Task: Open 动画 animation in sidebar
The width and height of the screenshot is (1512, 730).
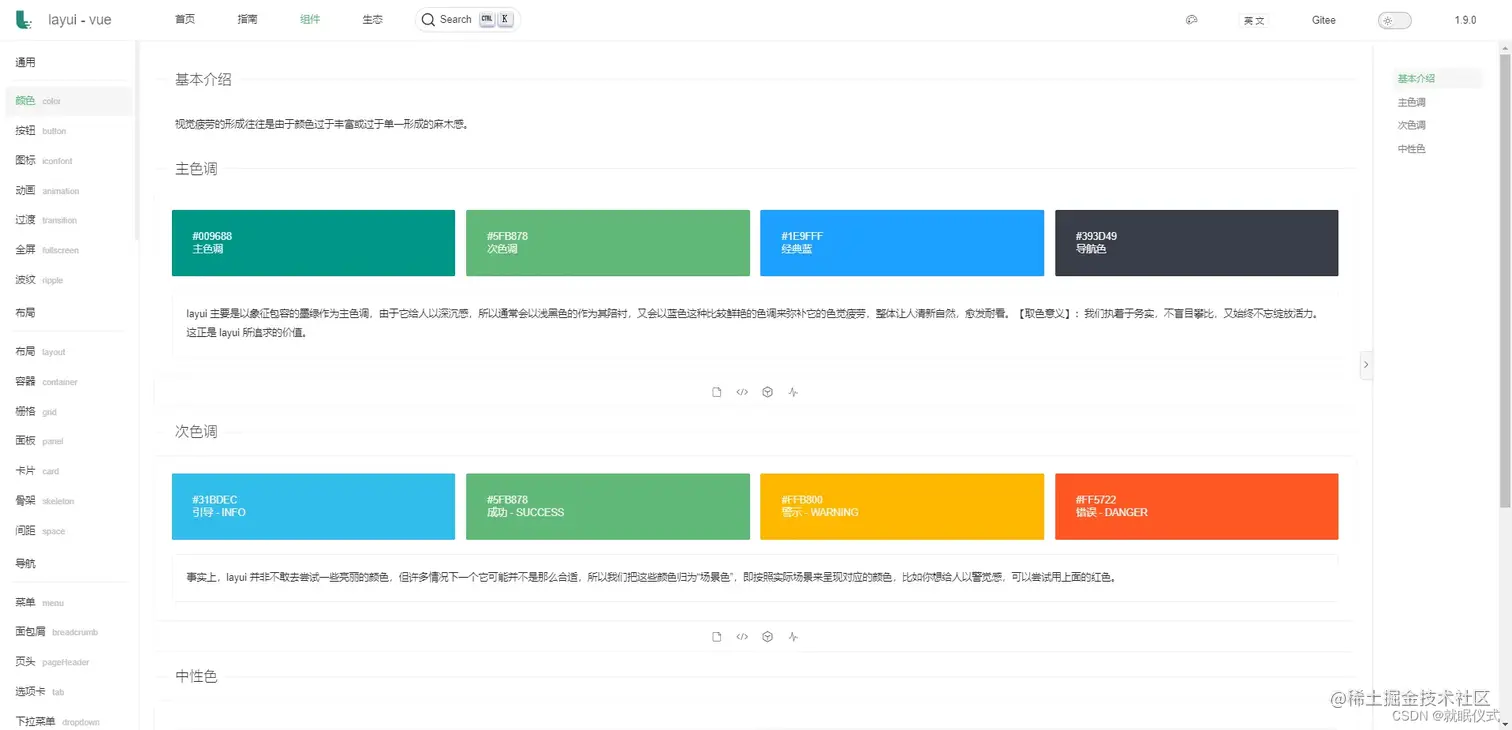Action: click(x=68, y=191)
